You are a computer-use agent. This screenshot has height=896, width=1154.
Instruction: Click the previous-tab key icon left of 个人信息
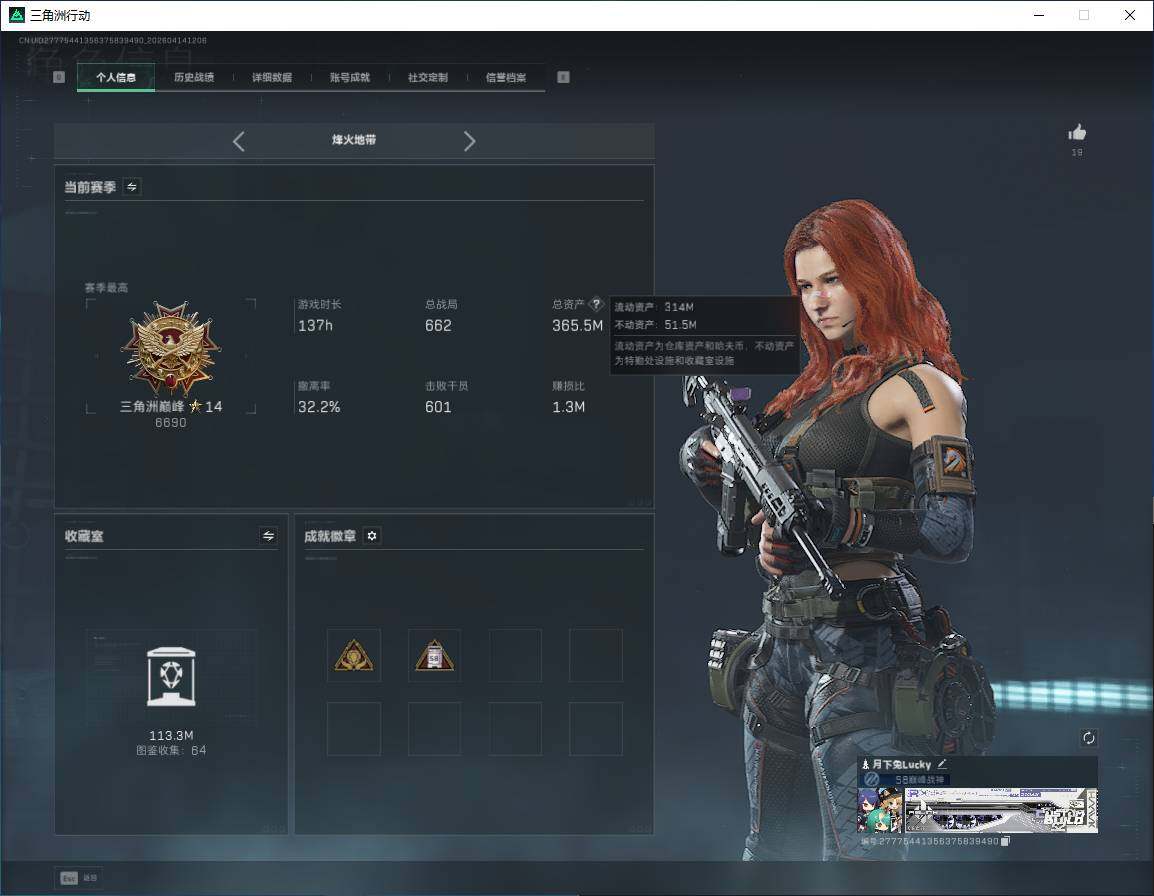(59, 77)
